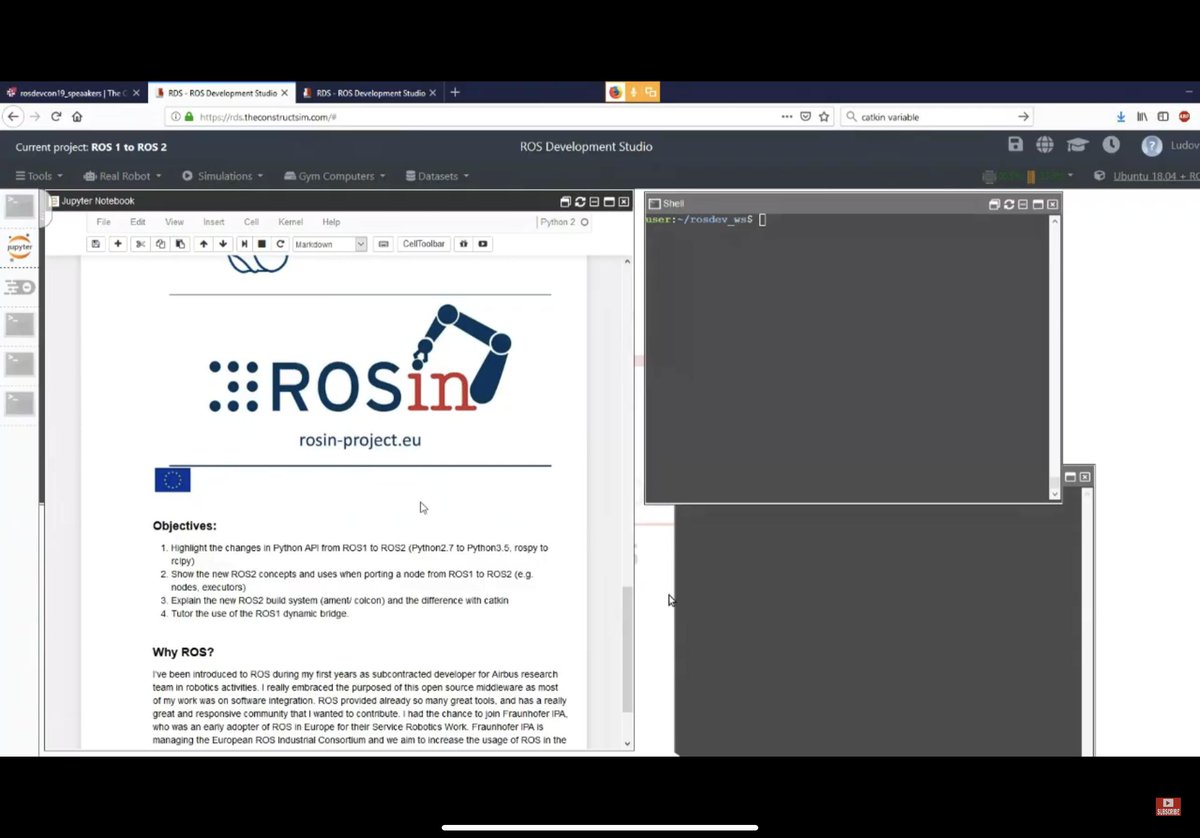
Task: Open the Jupyter Edit menu
Action: click(x=138, y=222)
